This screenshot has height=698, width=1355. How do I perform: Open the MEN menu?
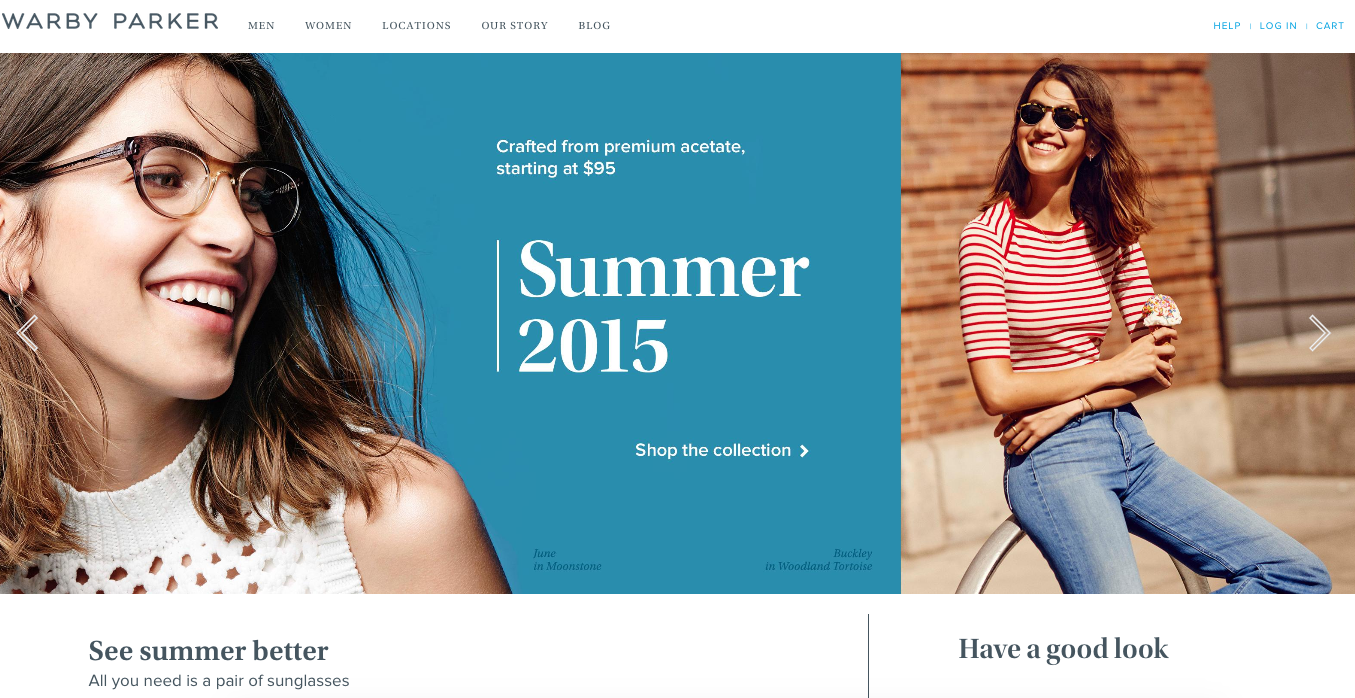[261, 26]
